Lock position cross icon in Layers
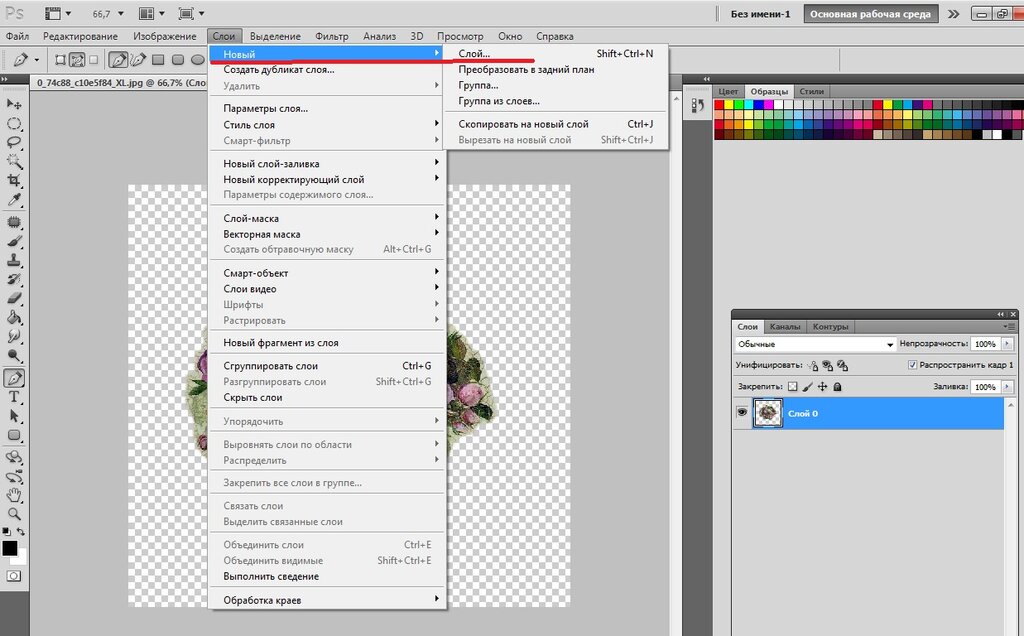This screenshot has width=1024, height=636. pos(822,387)
